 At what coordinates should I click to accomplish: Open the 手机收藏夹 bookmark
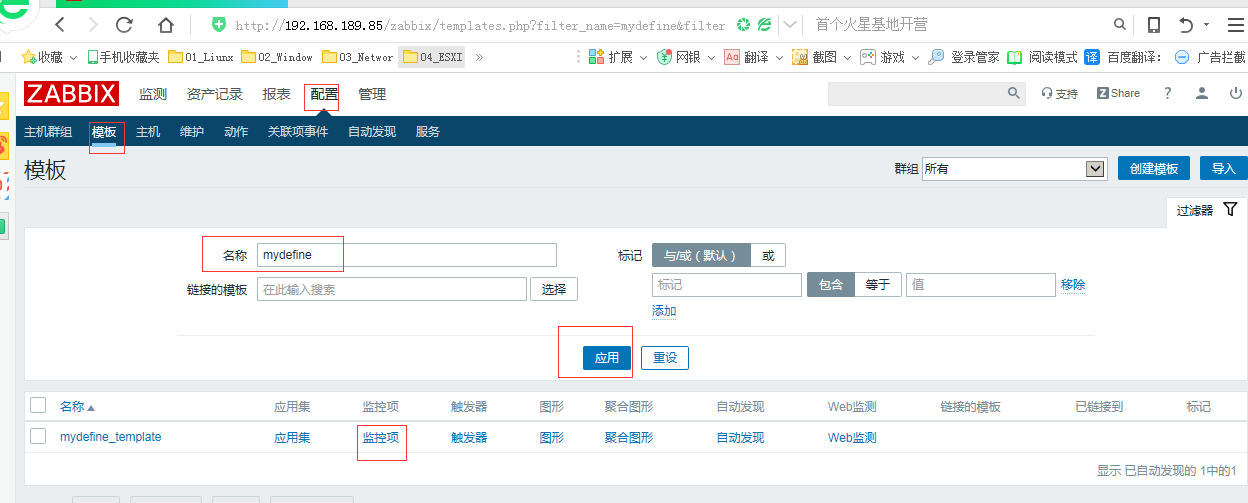(124, 57)
